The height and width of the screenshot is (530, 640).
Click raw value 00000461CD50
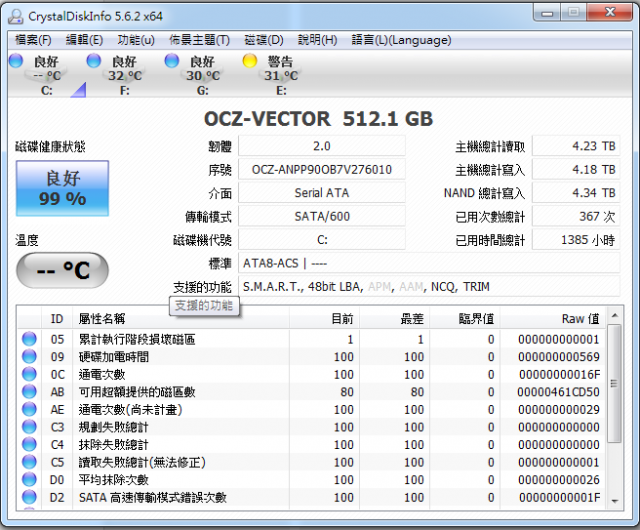pos(558,392)
